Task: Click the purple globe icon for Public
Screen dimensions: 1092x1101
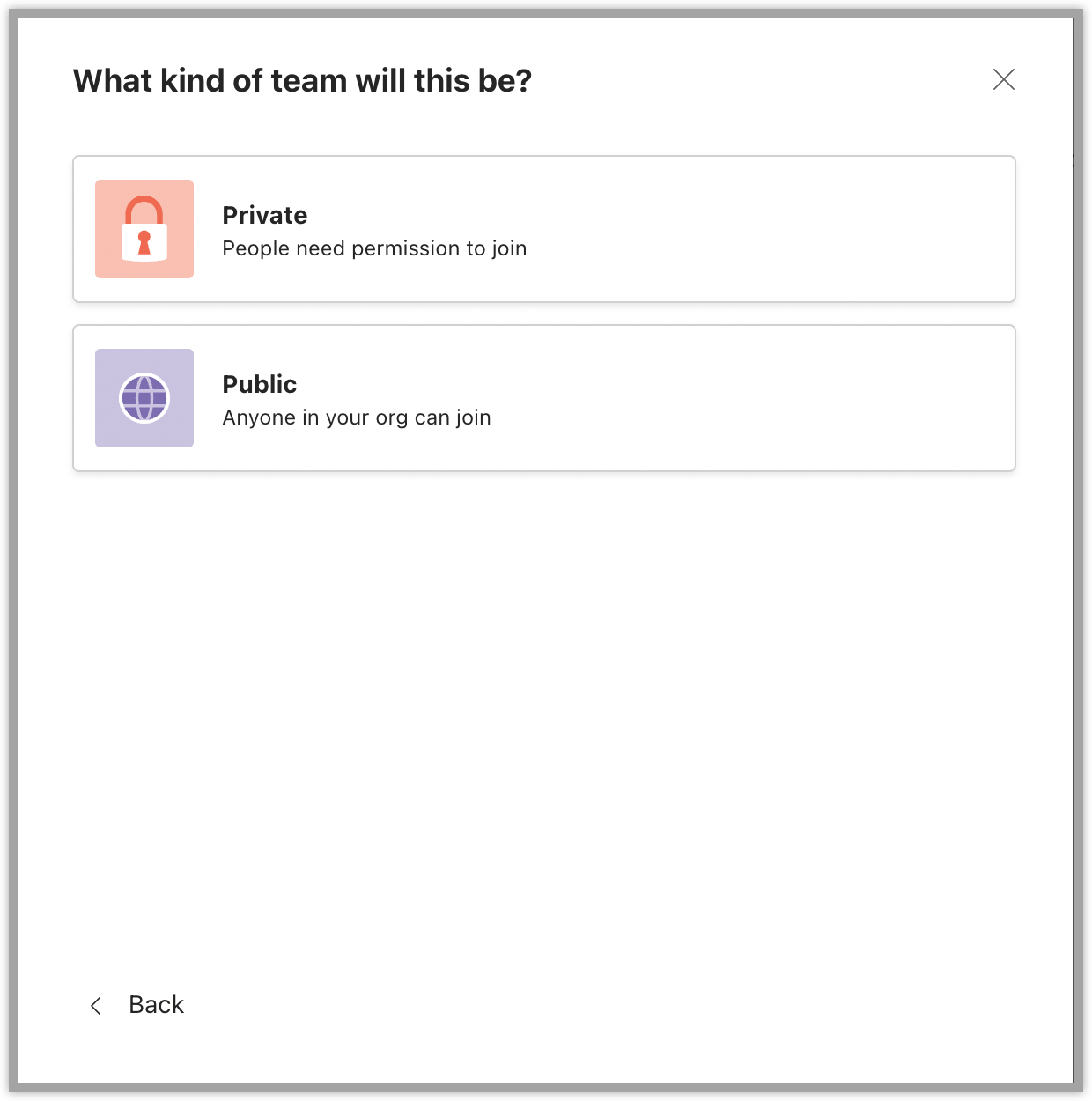Action: [x=144, y=398]
